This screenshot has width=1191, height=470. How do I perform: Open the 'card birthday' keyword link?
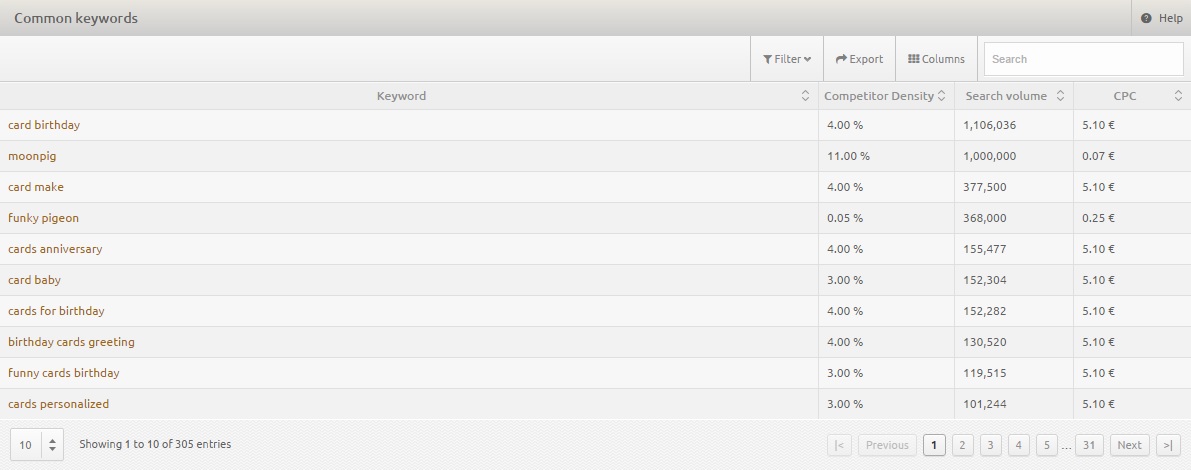click(44, 125)
